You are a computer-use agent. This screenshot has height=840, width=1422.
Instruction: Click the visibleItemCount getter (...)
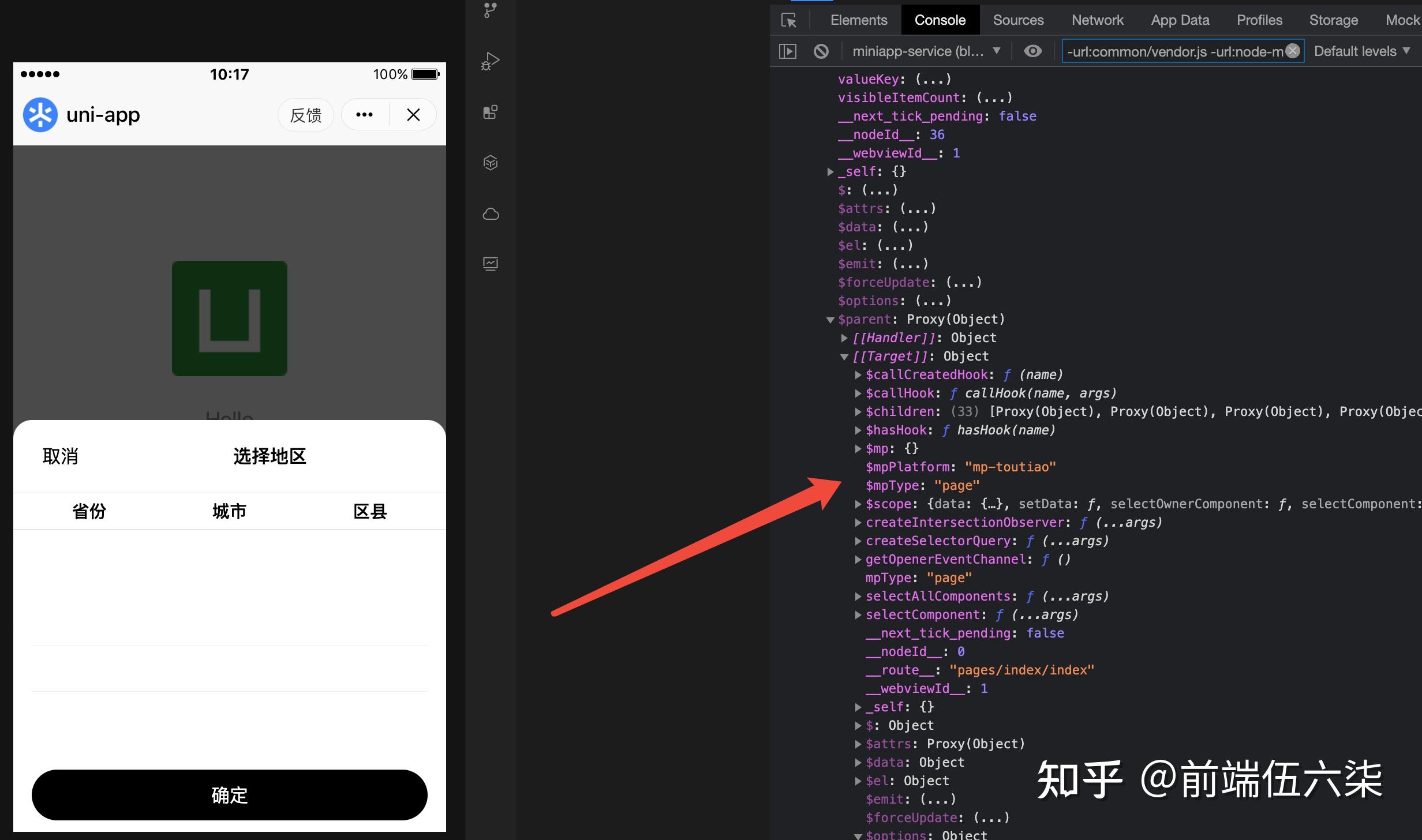(994, 97)
